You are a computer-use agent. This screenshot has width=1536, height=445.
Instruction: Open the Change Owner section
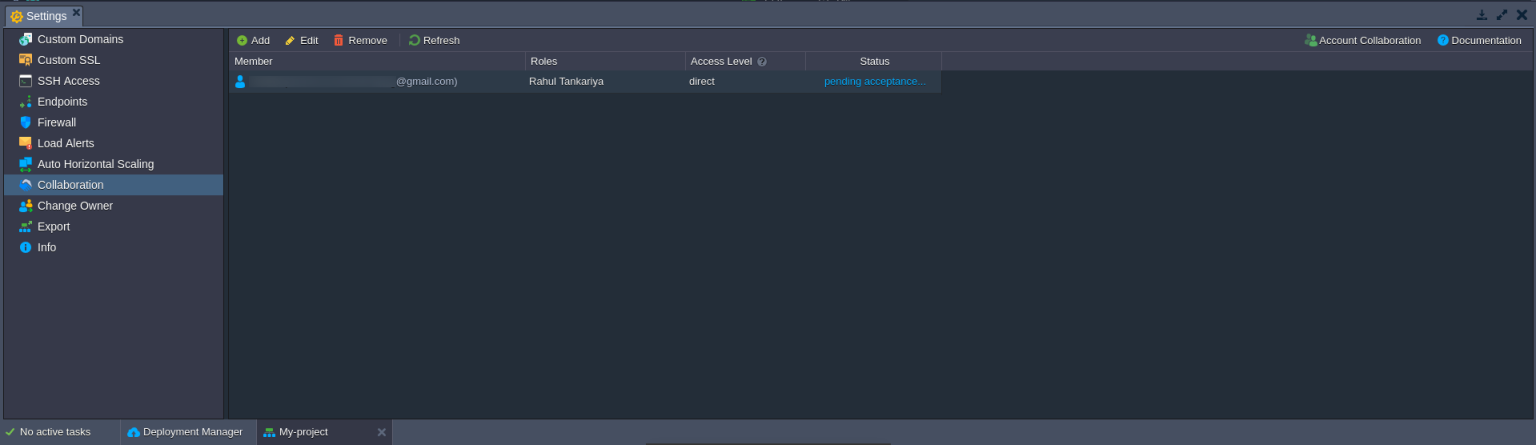pyautogui.click(x=75, y=206)
